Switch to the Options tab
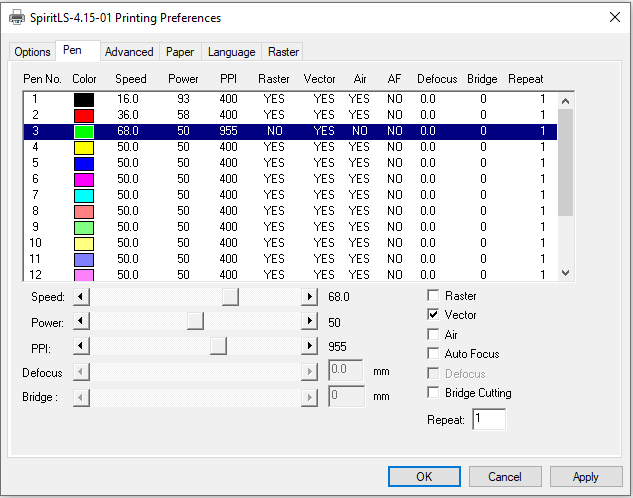This screenshot has height=498, width=633. 32,52
